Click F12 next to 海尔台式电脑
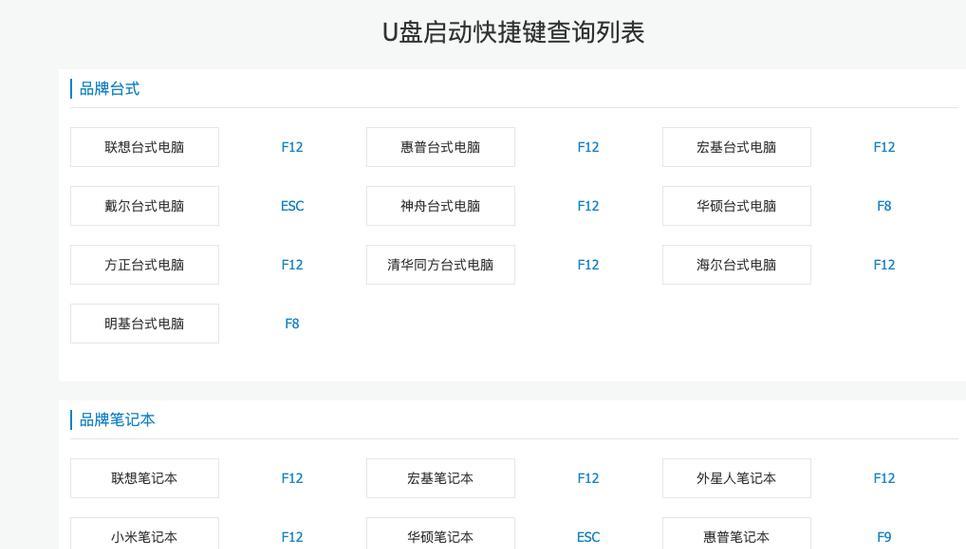 [884, 265]
